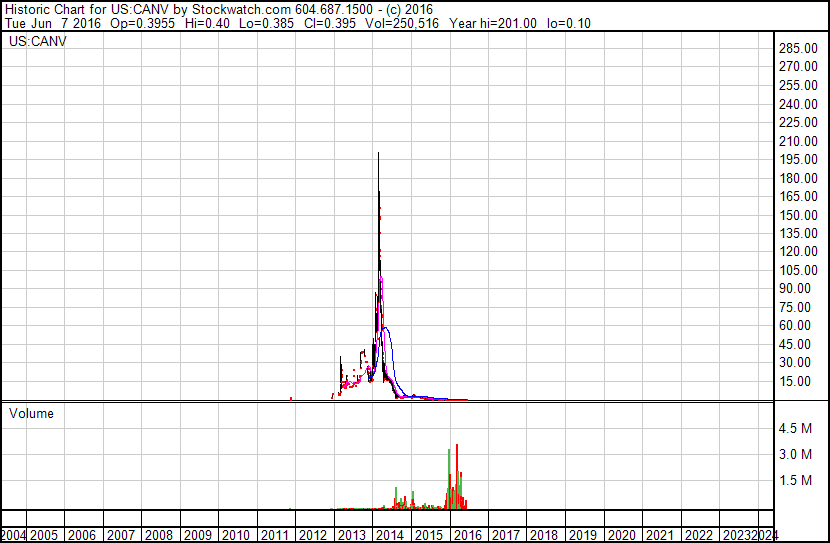Click the Lo=0.385 daily low value
The height and width of the screenshot is (543, 830).
(x=266, y=23)
